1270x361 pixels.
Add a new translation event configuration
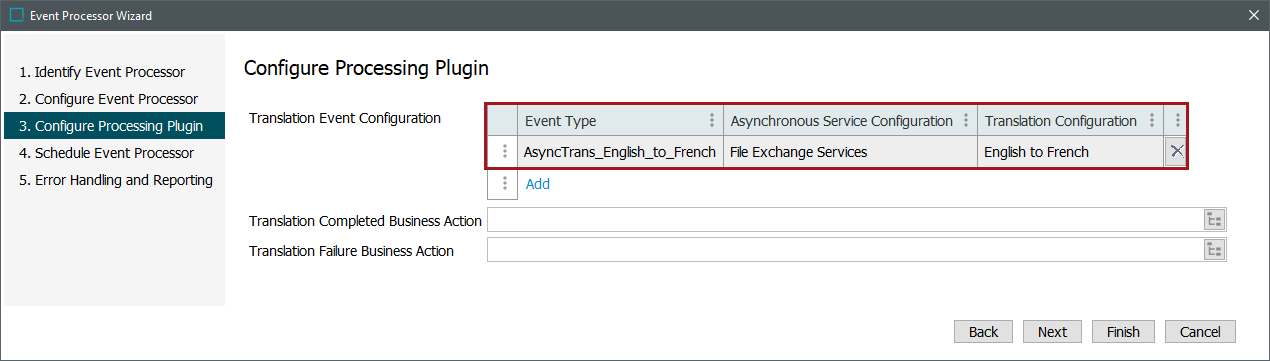(x=538, y=184)
